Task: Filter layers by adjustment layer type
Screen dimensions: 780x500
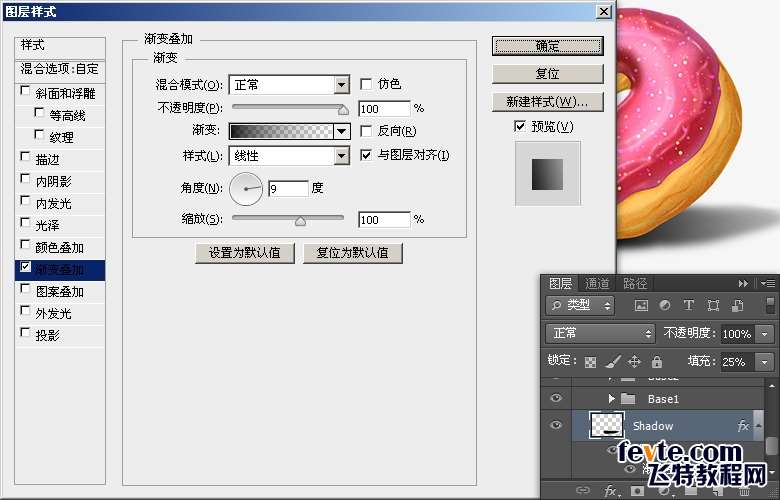Action: point(665,305)
